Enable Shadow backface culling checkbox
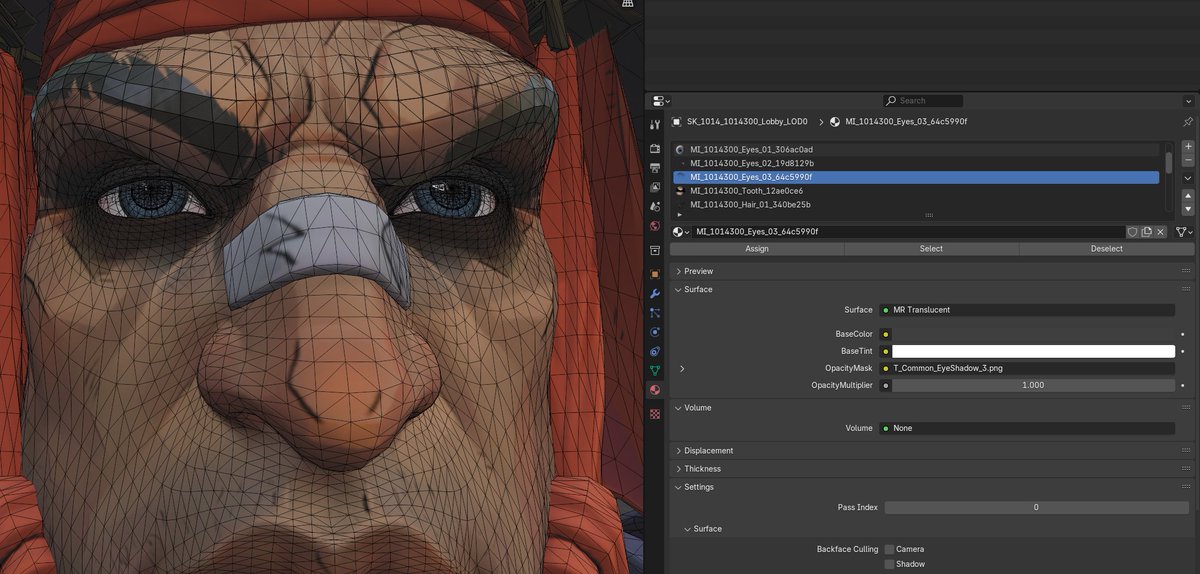This screenshot has width=1200, height=574. (x=889, y=564)
